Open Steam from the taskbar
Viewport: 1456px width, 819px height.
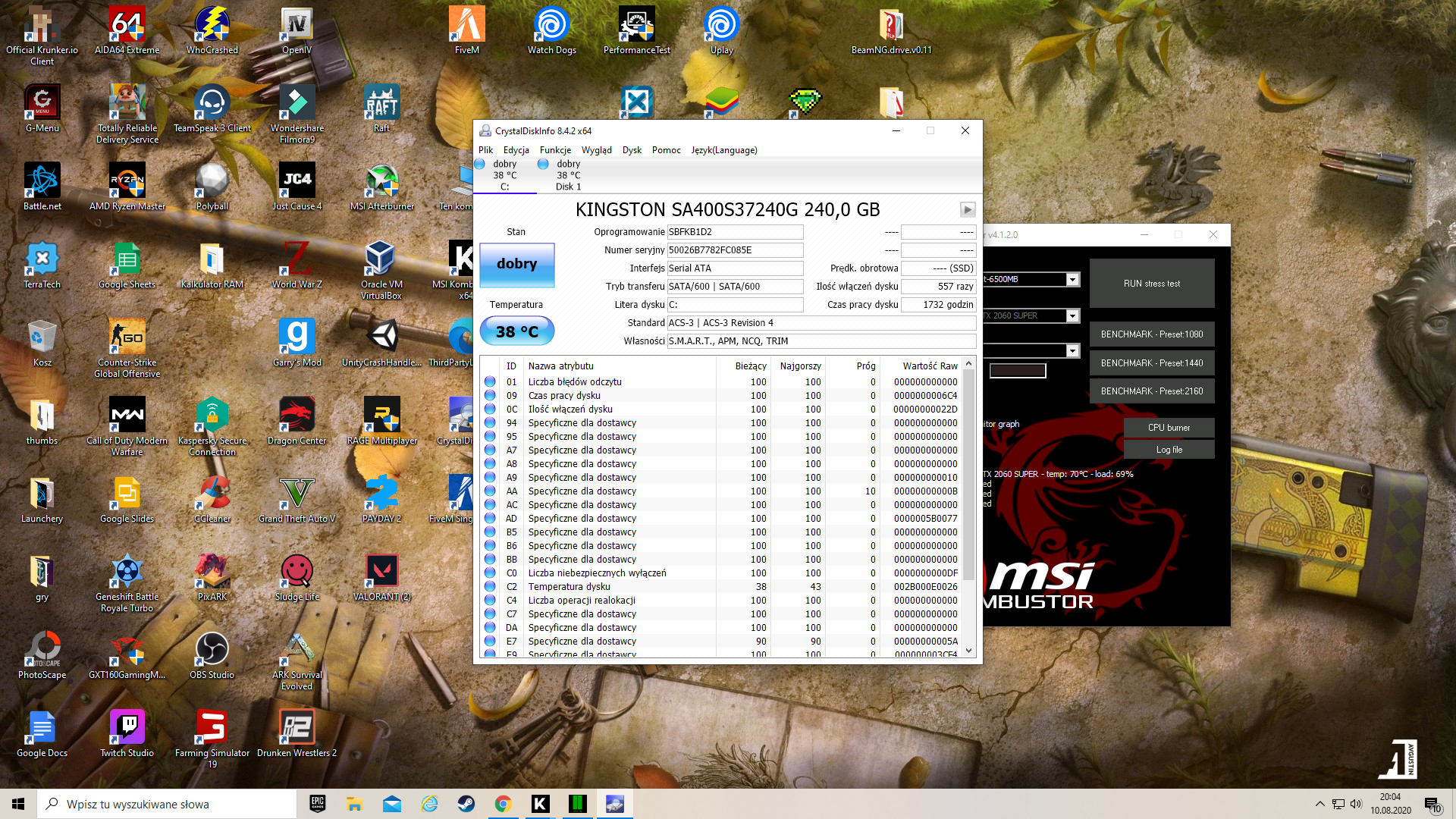point(466,804)
